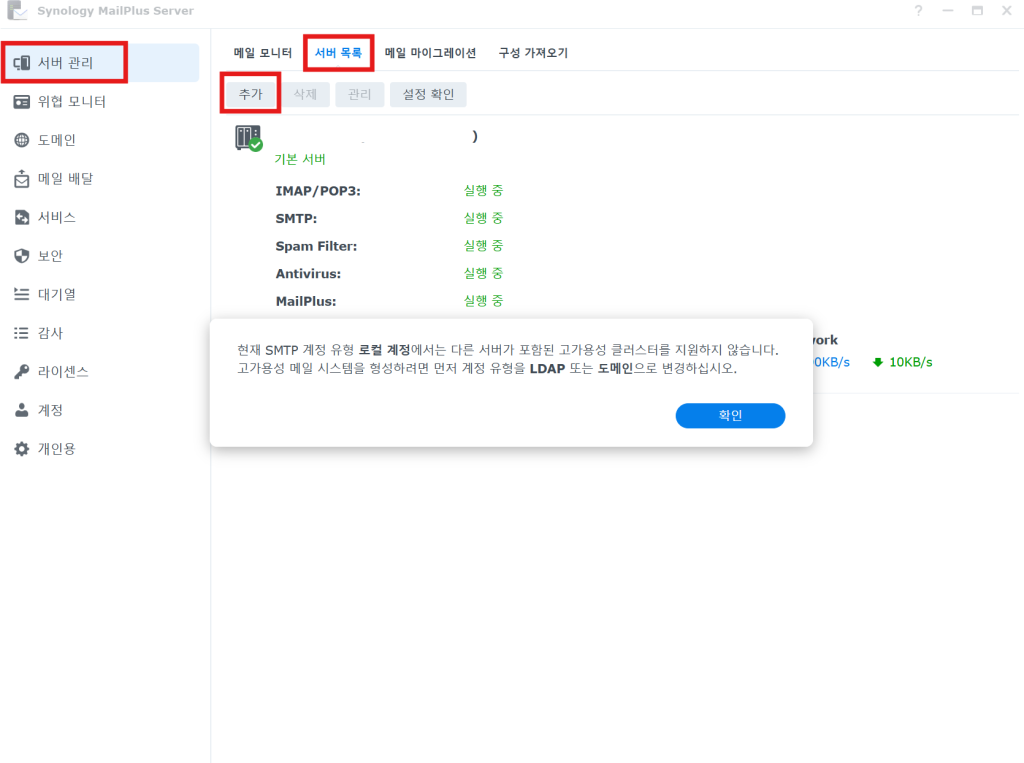Close the MailPlus Server window
Screen dimensions: 1024x763
[1006, 10]
